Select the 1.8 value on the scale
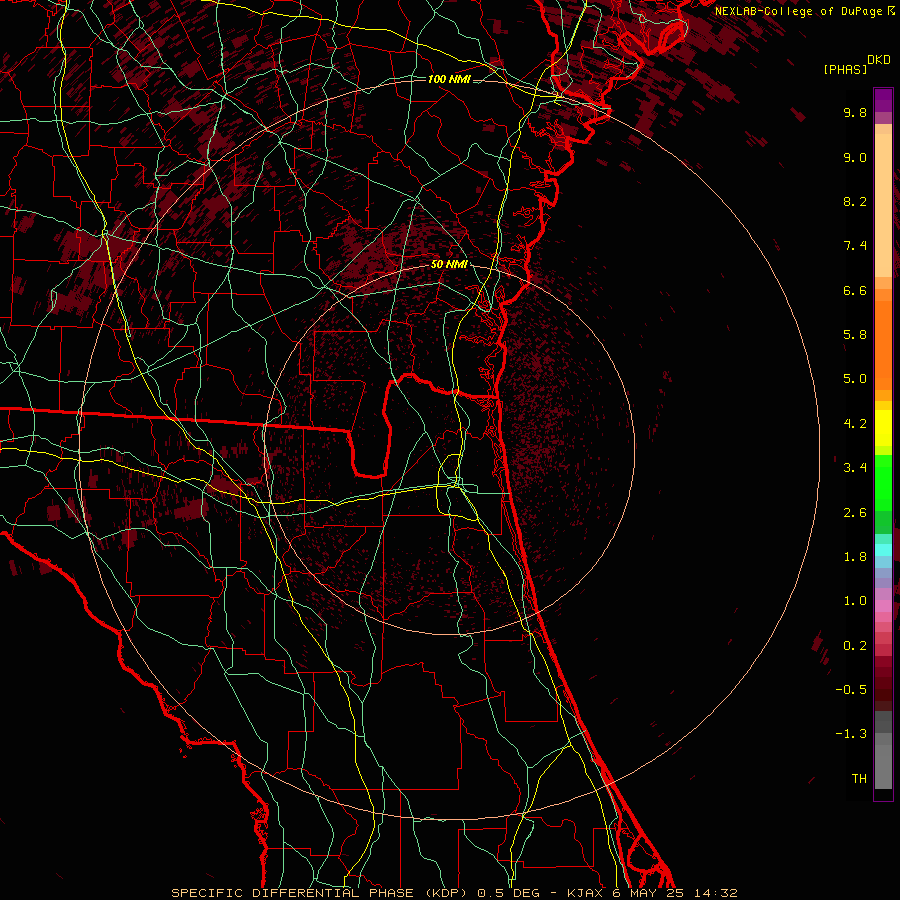Screen dimensions: 900x900 (855, 557)
